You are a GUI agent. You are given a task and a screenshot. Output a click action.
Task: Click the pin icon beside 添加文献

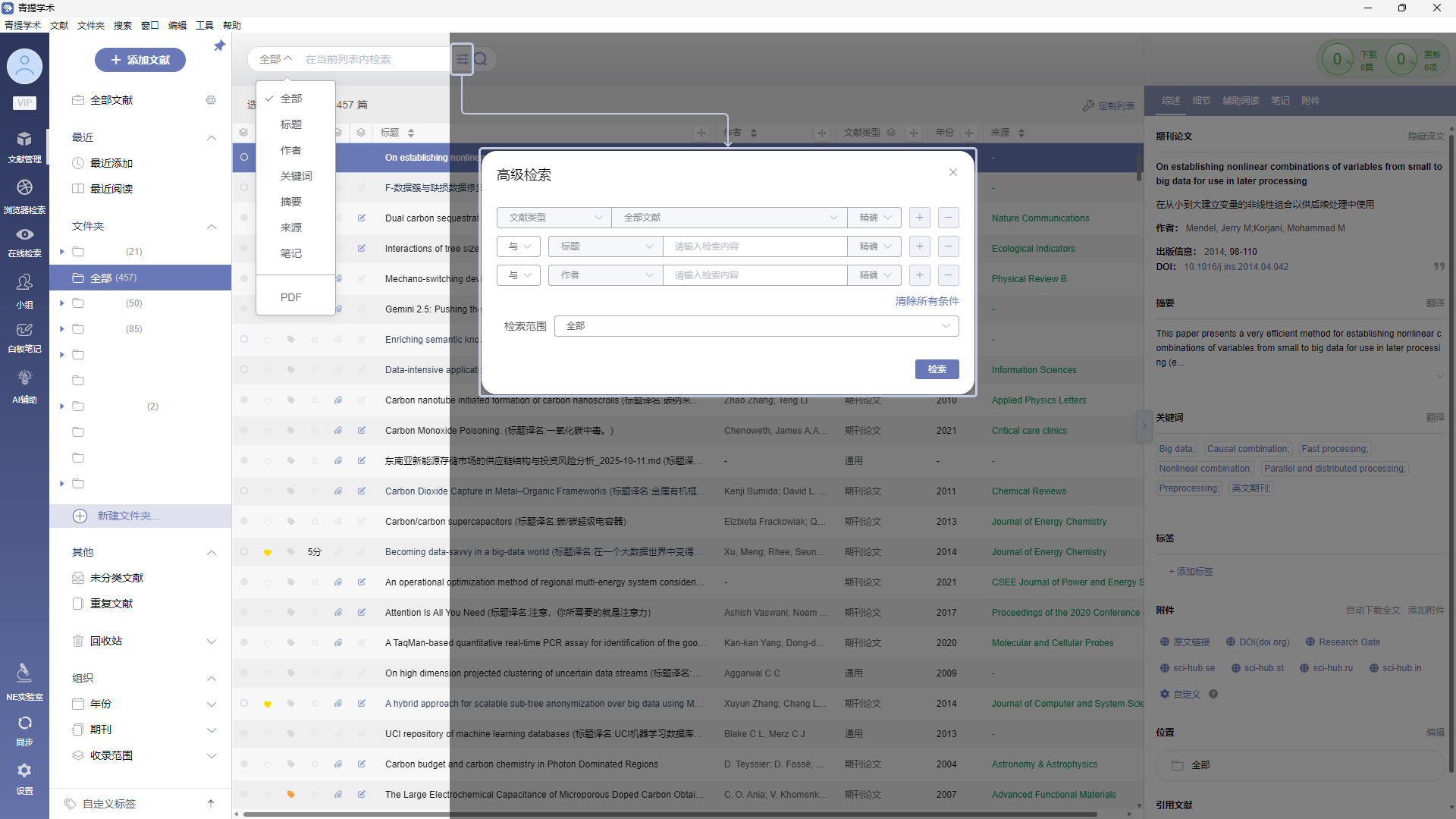click(x=219, y=46)
